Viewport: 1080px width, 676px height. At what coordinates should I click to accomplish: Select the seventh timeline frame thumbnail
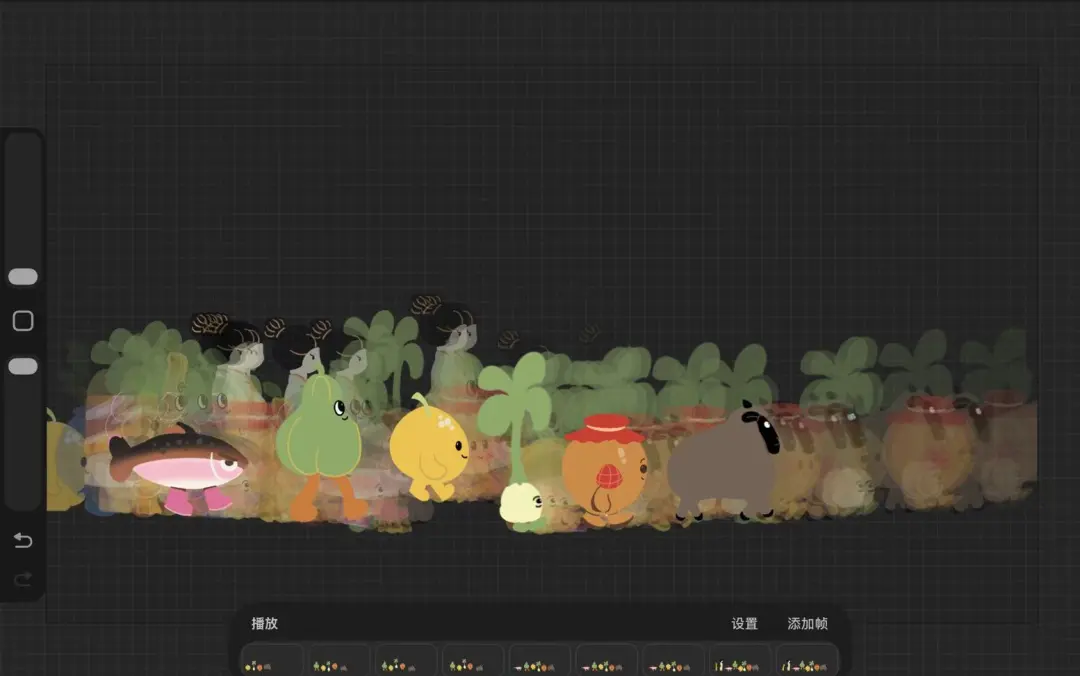point(674,661)
